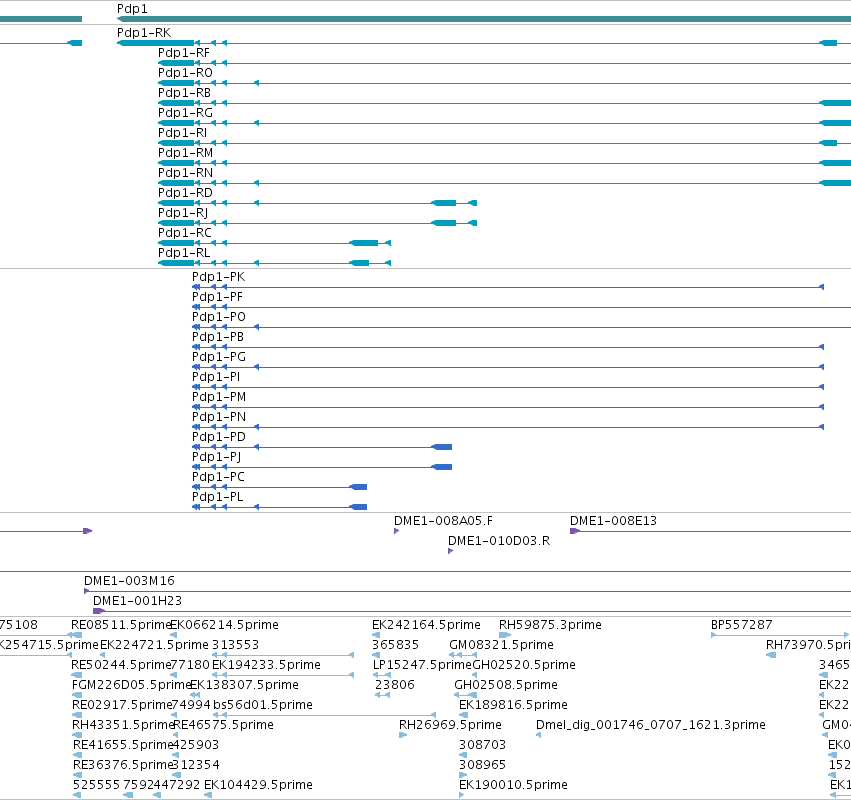851x800 pixels.
Task: Click the EK138307.5prime EST label
Action: pyautogui.click(x=244, y=685)
